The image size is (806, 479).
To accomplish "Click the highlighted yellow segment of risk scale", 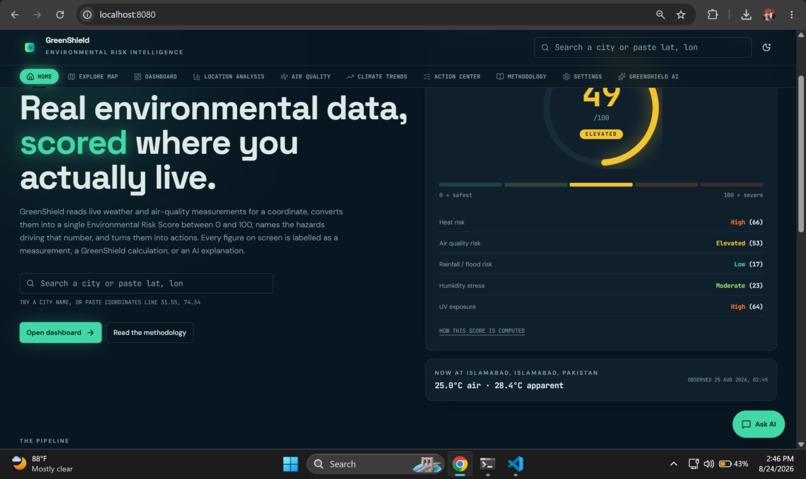I will (x=601, y=185).
